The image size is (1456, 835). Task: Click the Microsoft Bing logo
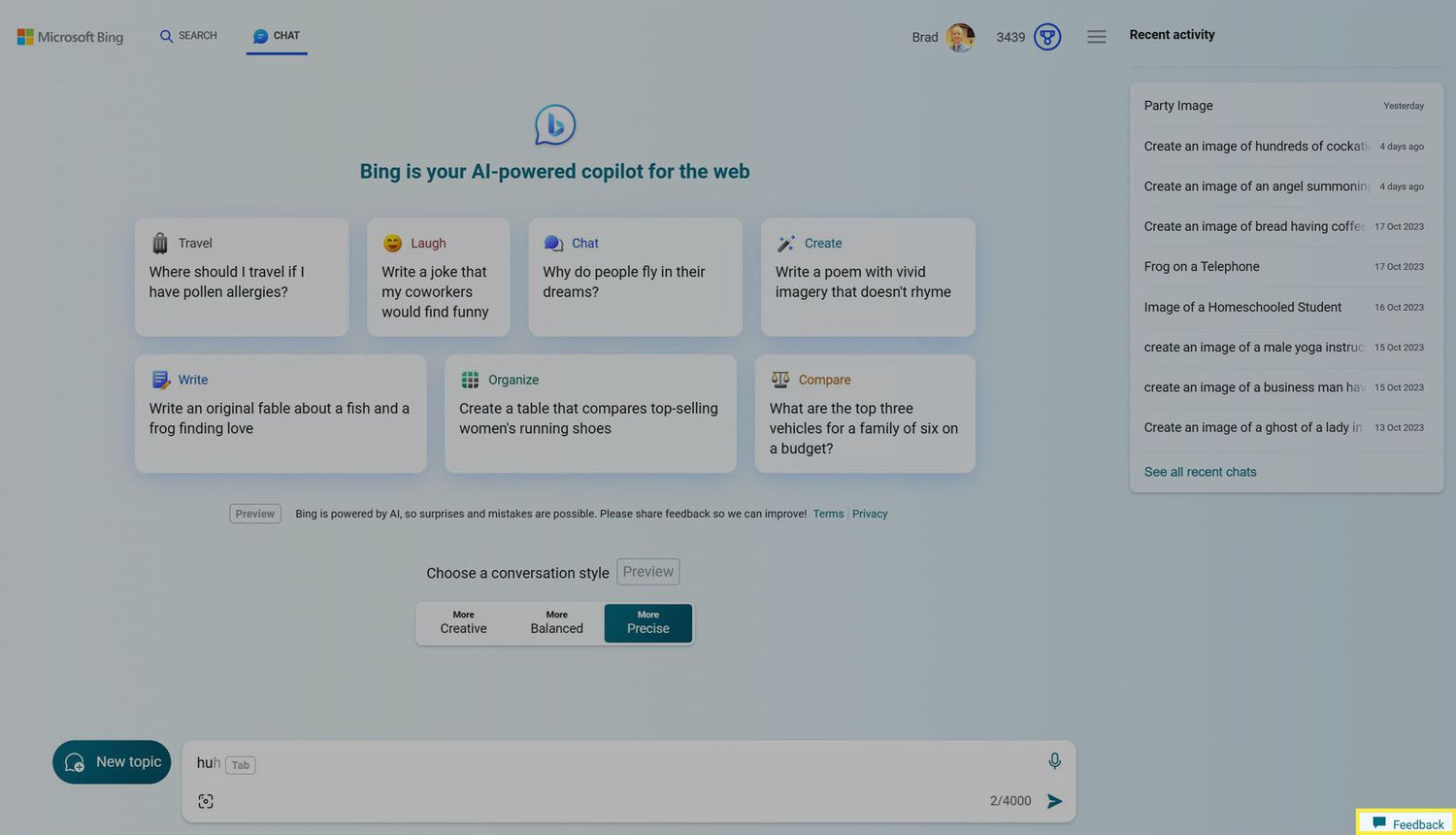click(70, 37)
